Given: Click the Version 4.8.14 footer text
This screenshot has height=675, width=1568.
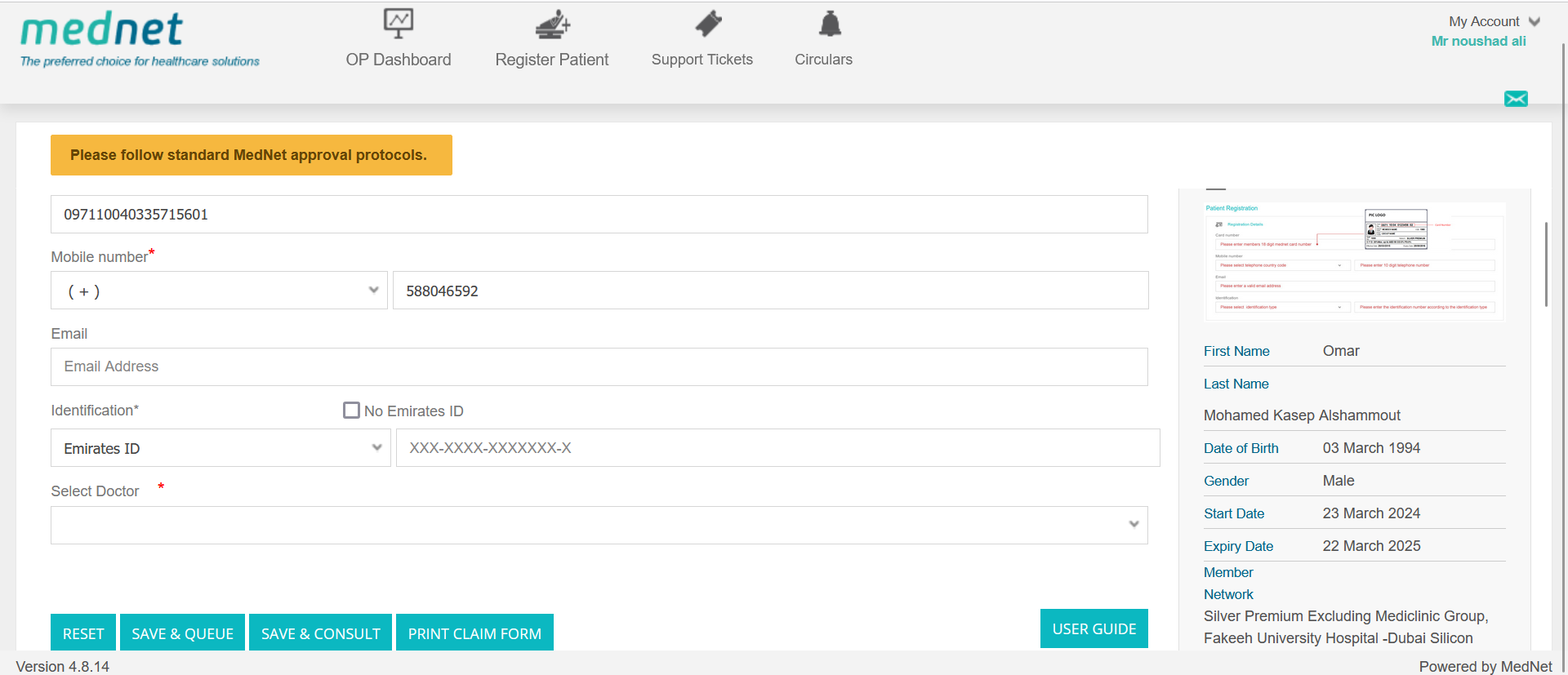Looking at the screenshot, I should pos(63,666).
